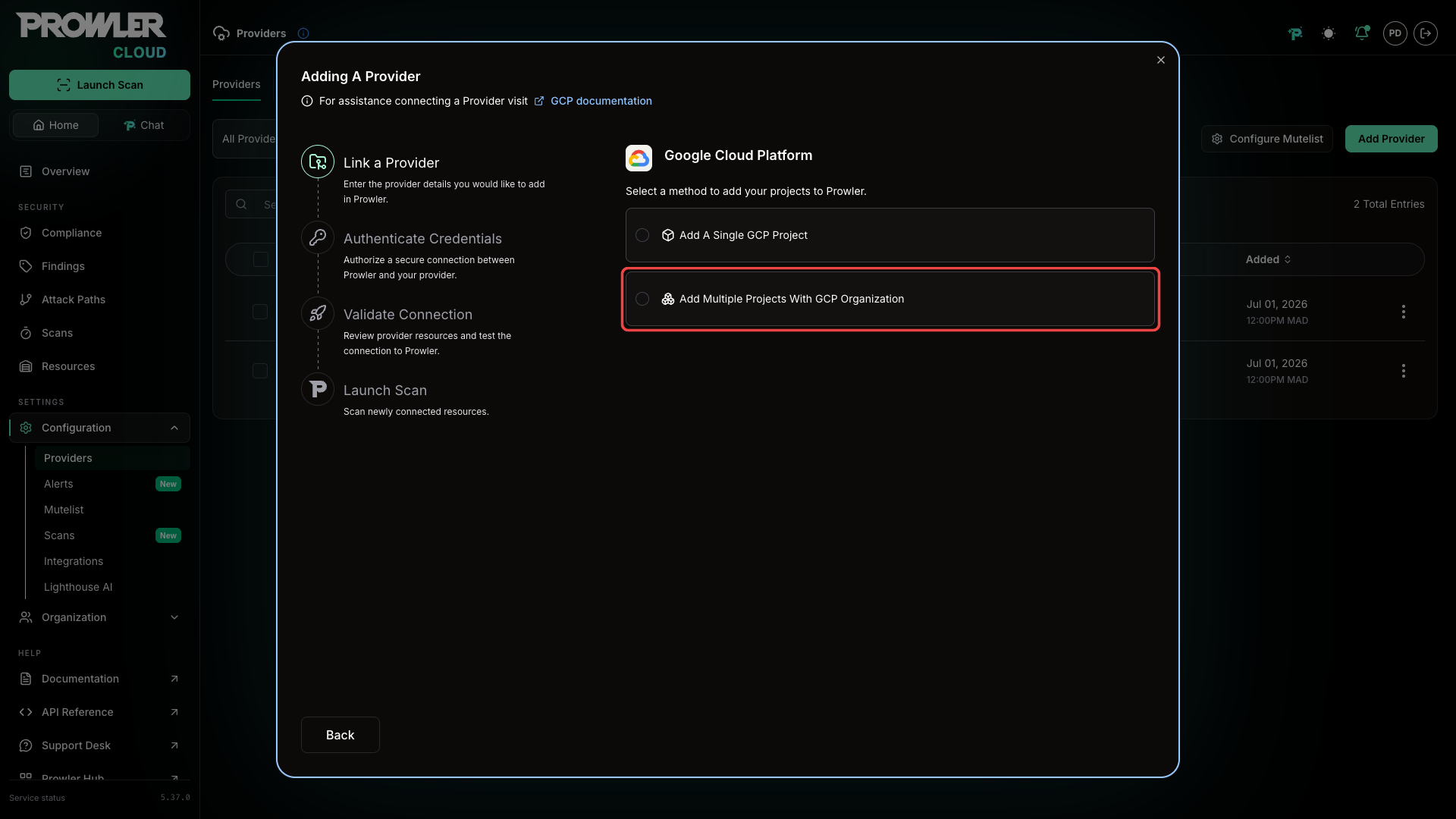Click the Add Provider button
Image resolution: width=1456 pixels, height=819 pixels.
click(x=1391, y=139)
